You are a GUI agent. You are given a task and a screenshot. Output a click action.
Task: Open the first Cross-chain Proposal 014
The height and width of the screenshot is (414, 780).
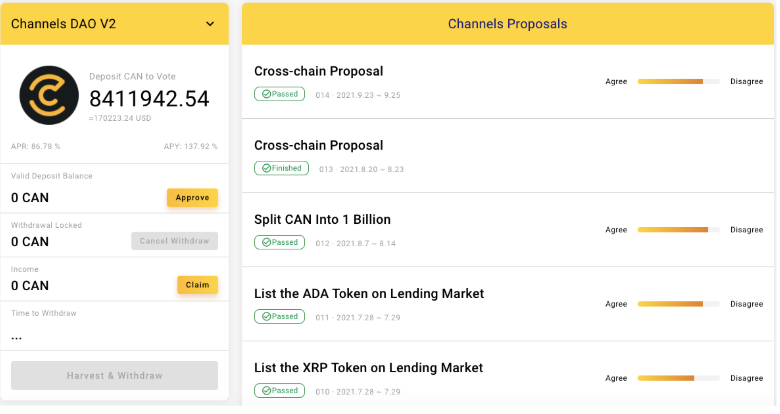[319, 71]
